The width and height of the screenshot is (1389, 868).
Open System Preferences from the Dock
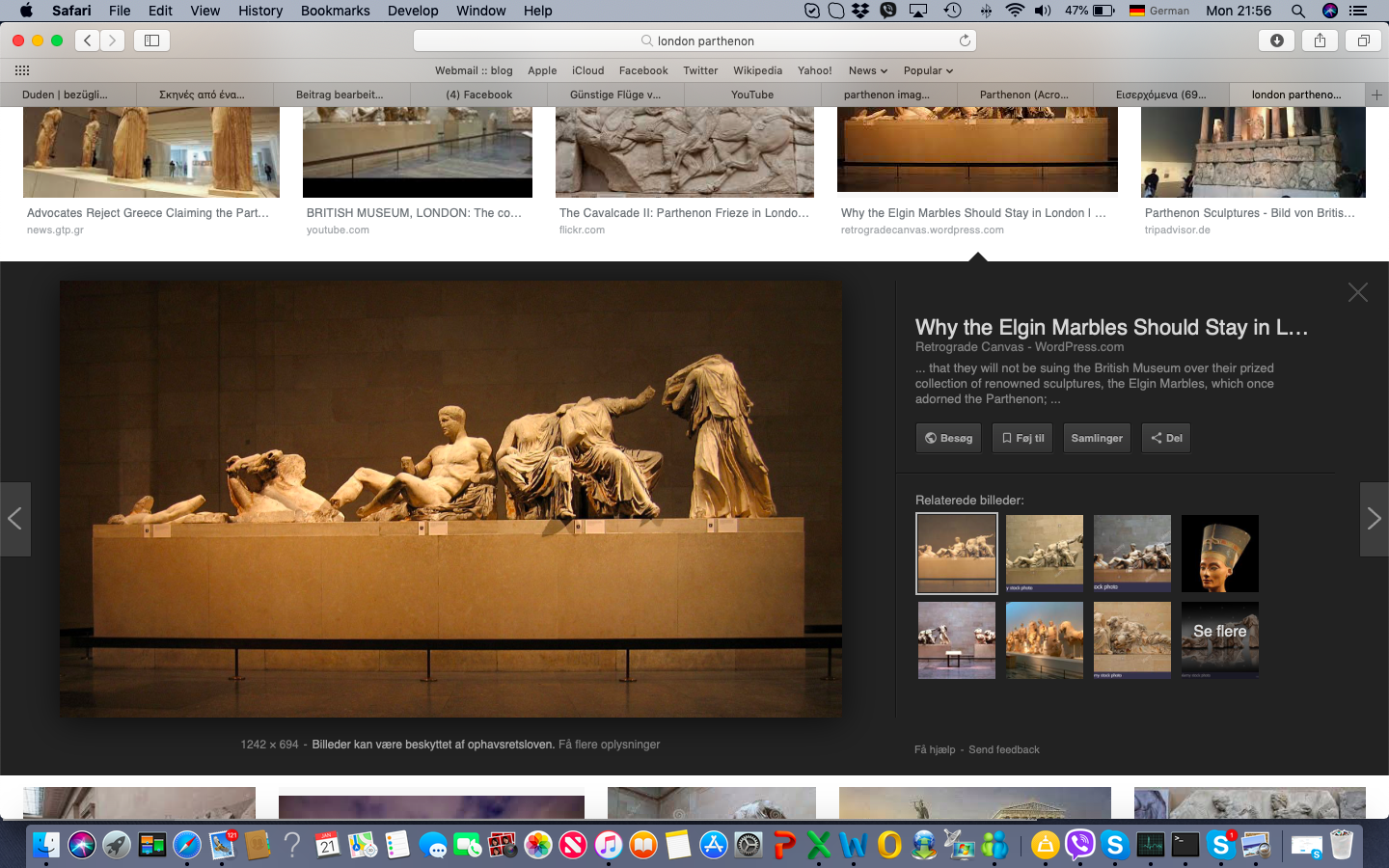(x=749, y=845)
